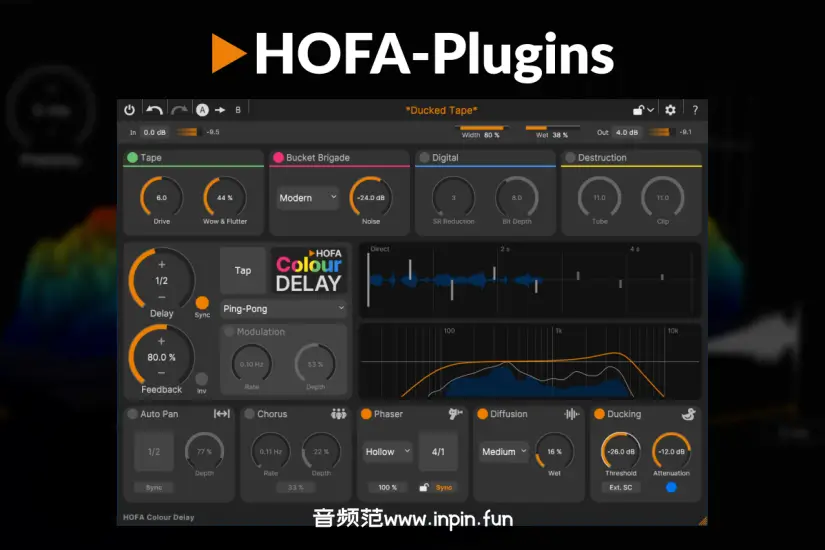Copy A to B with the arrow icon
The width and height of the screenshot is (825, 550).
[220, 110]
